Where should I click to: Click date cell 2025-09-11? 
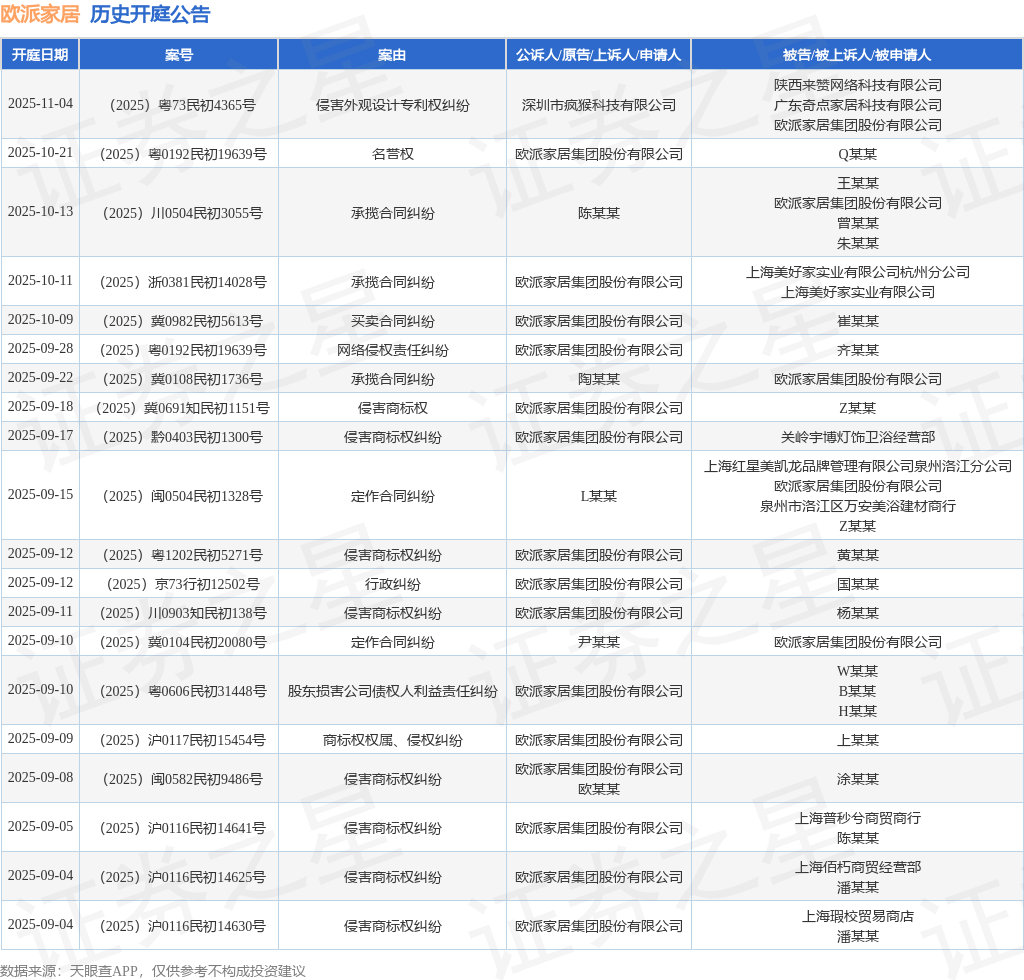[40, 611]
